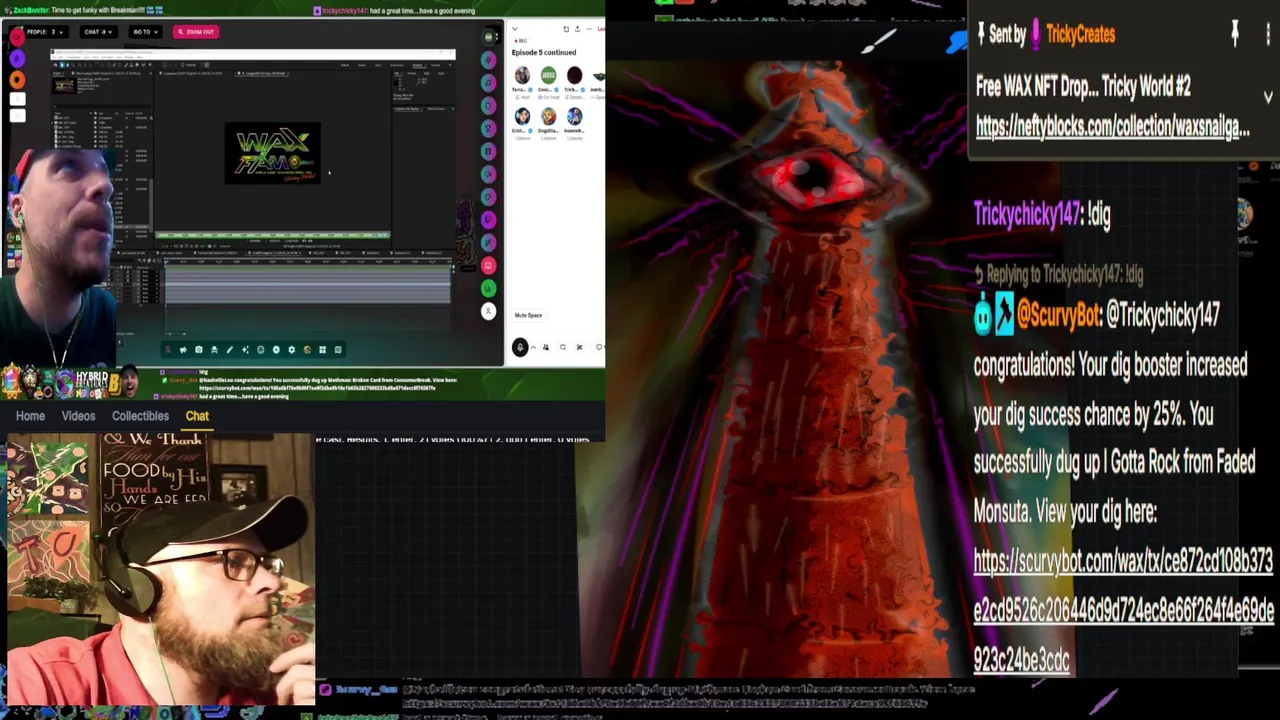
Task: Toggle the red camera button in left sidebar
Action: [17, 37]
